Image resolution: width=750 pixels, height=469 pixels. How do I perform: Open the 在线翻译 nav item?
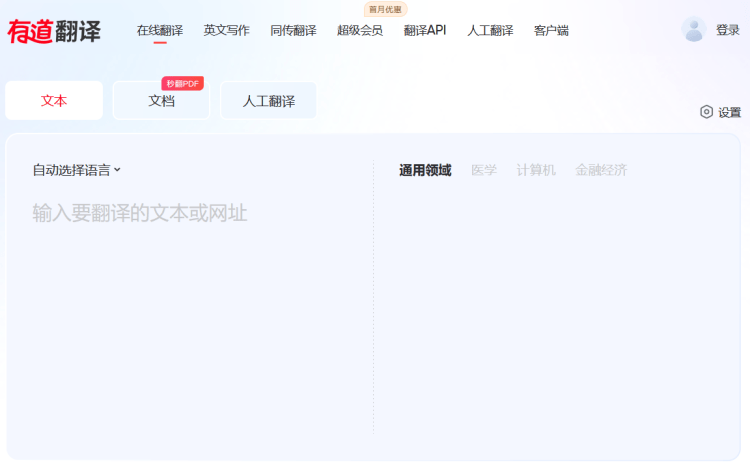160,31
